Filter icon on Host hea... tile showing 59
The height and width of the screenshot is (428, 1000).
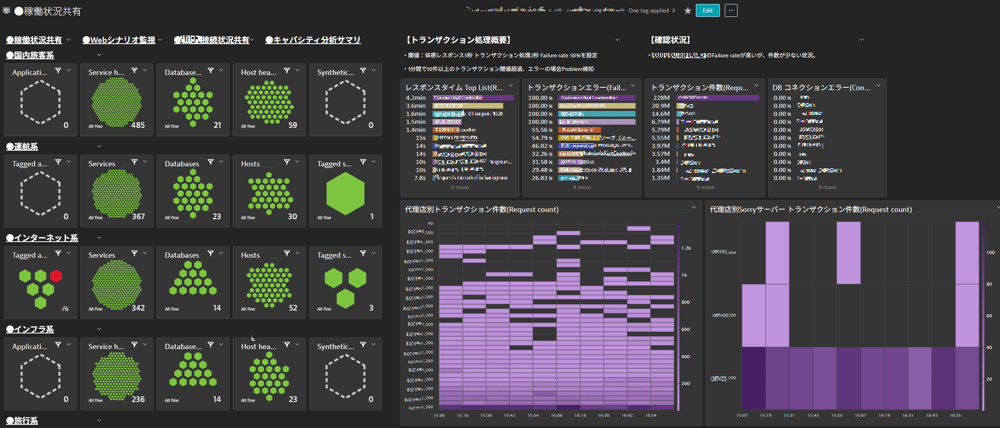point(286,72)
